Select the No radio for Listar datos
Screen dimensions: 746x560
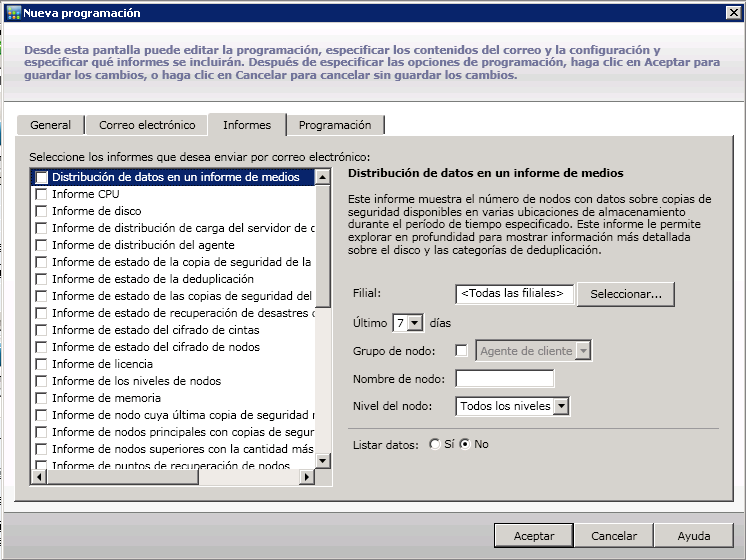tap(465, 444)
